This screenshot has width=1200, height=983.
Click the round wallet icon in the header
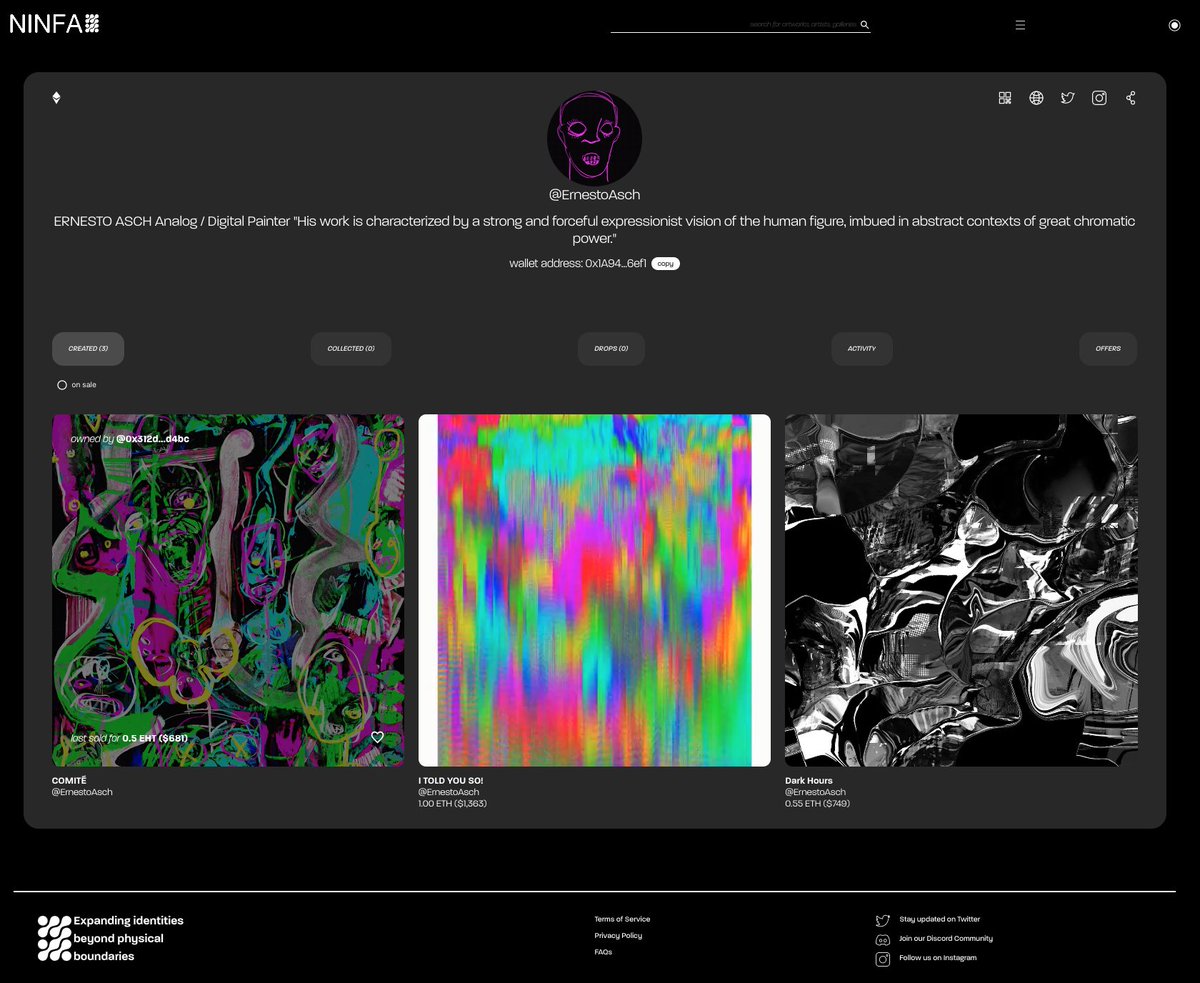point(1174,25)
